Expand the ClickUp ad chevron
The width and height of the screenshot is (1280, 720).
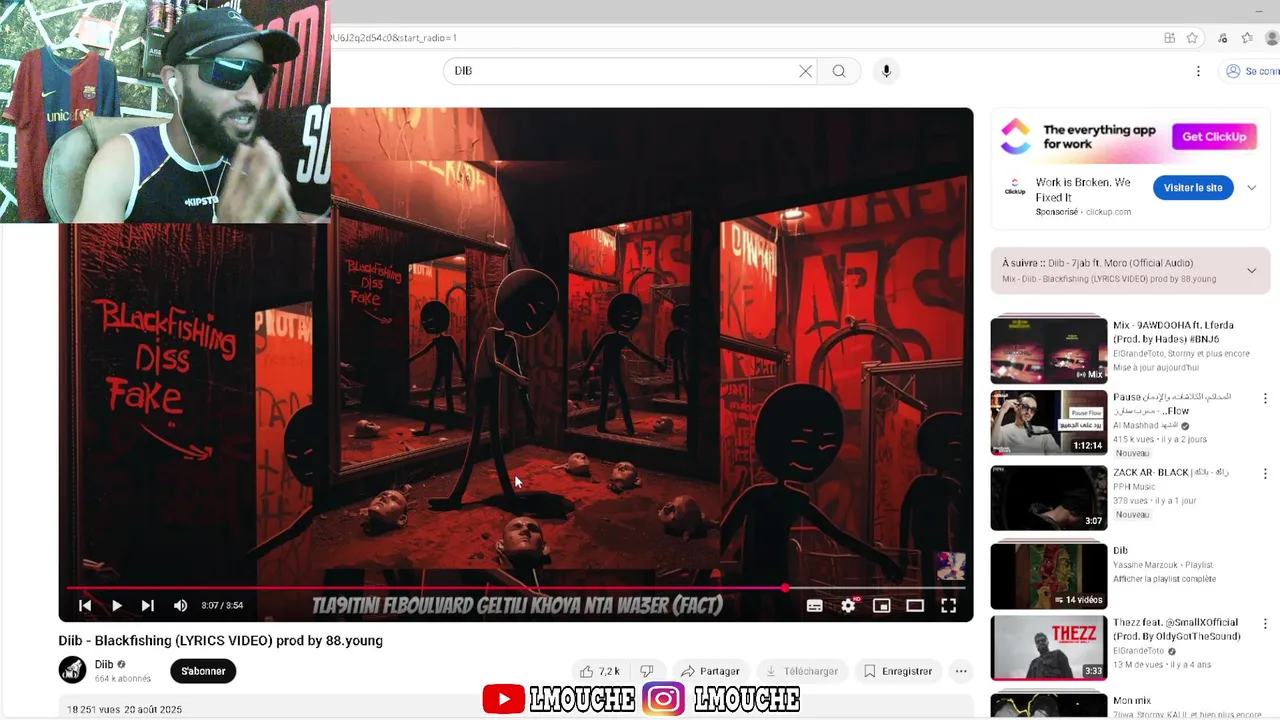point(1251,188)
